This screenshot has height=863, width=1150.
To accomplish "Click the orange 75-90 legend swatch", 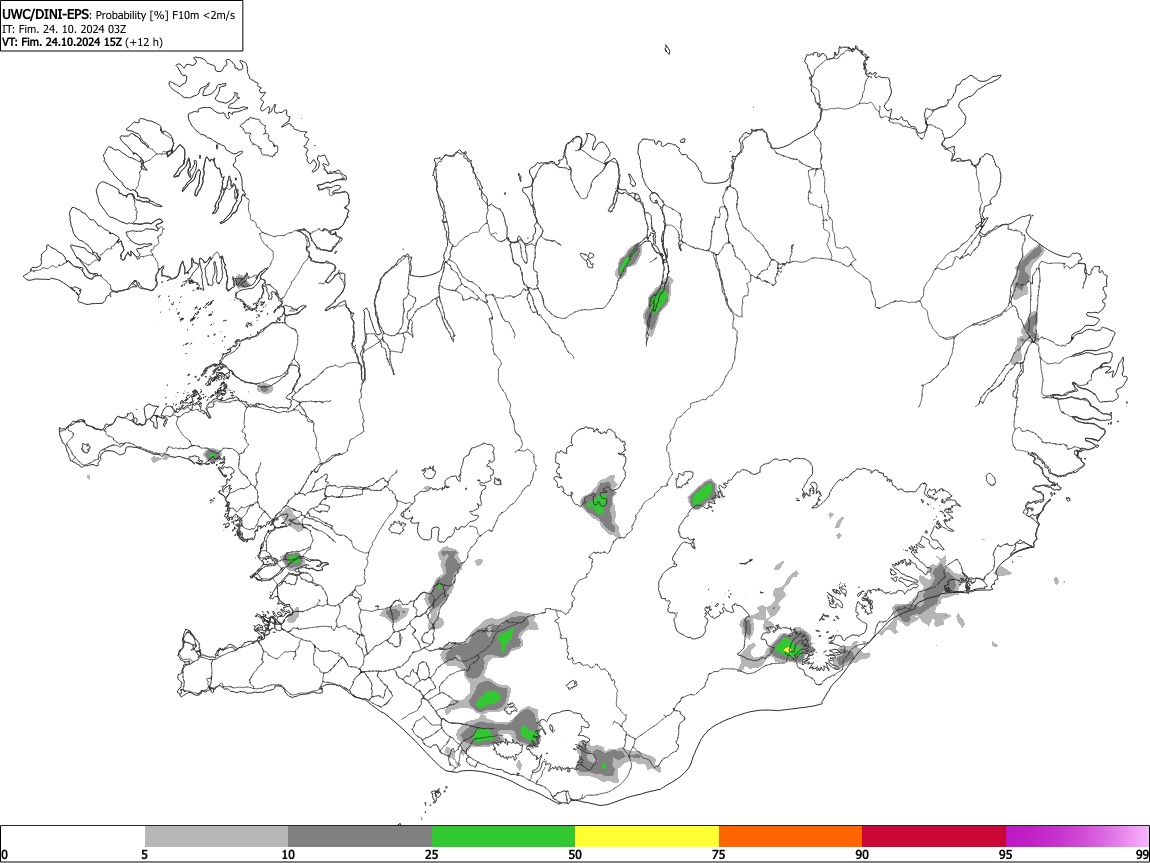I will [x=790, y=836].
